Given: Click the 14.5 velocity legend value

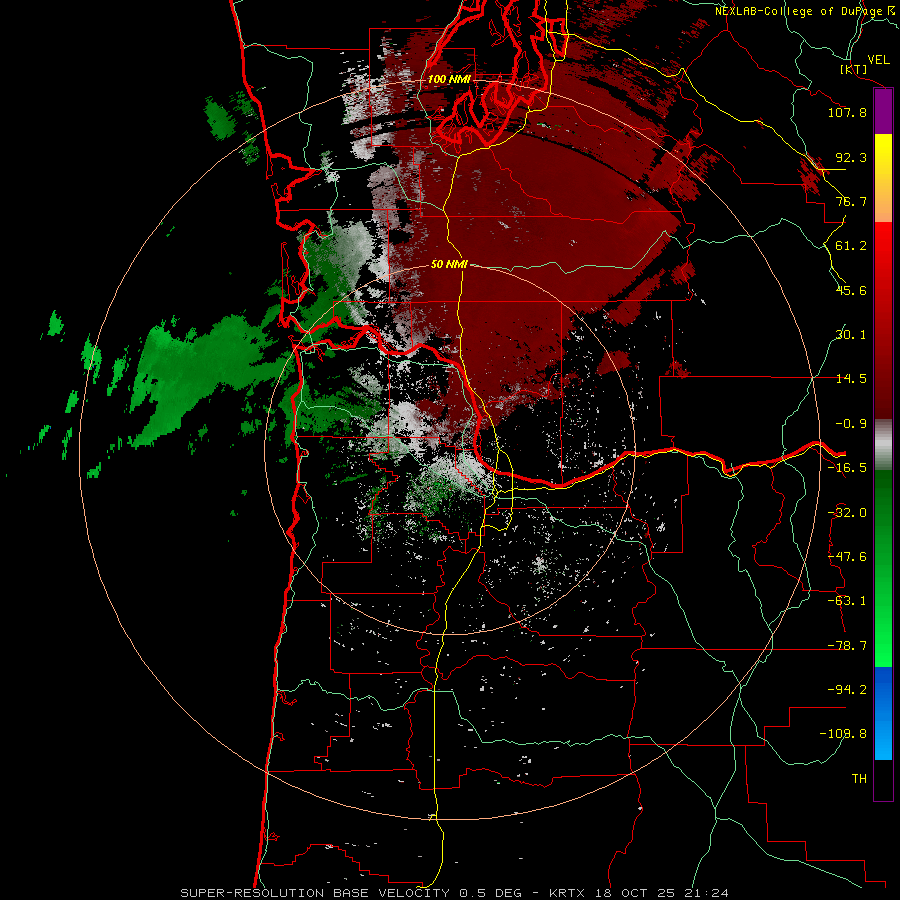Looking at the screenshot, I should tap(851, 379).
